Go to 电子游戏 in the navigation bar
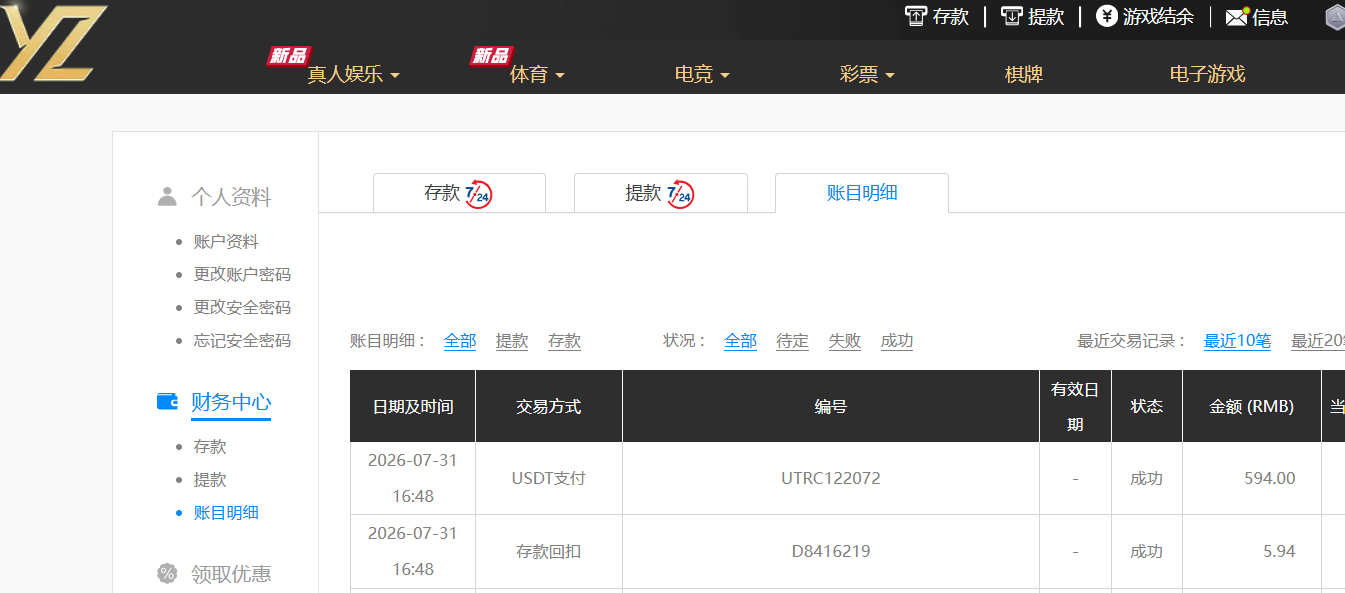Viewport: 1345px width, 593px height. (1207, 74)
